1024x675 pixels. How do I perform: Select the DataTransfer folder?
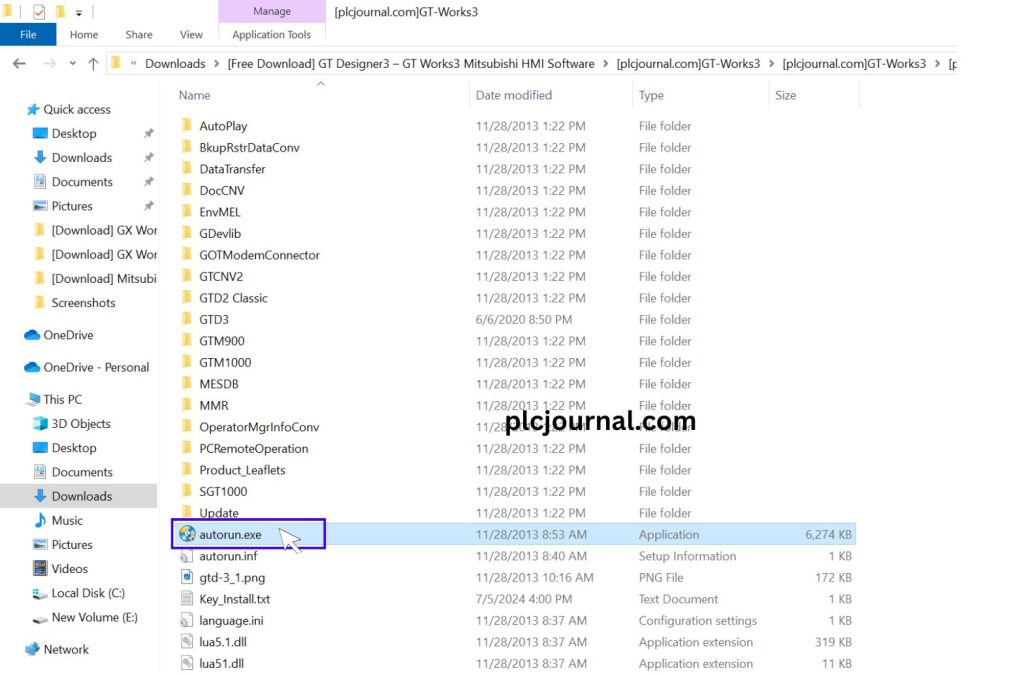[x=232, y=169]
